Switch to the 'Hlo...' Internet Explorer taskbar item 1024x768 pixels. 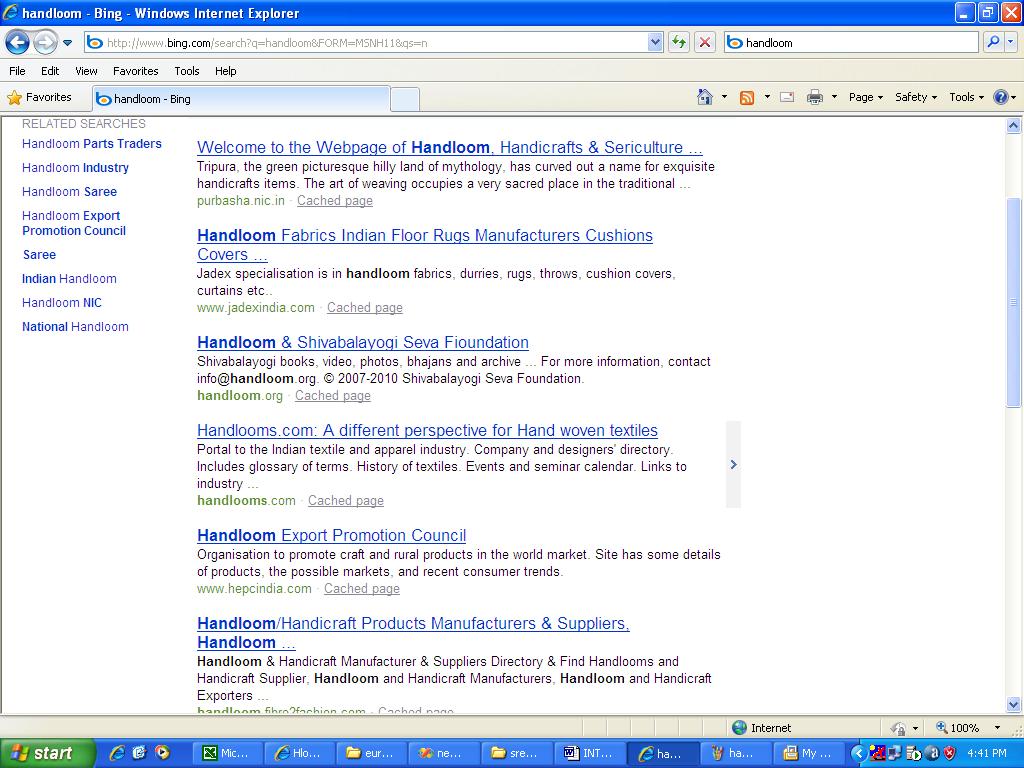pyautogui.click(x=298, y=754)
